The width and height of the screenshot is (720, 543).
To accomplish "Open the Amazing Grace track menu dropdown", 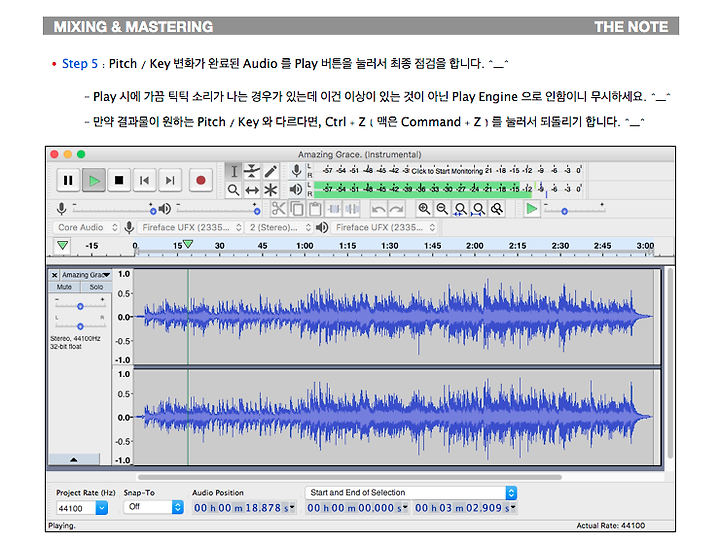I will tap(86, 275).
